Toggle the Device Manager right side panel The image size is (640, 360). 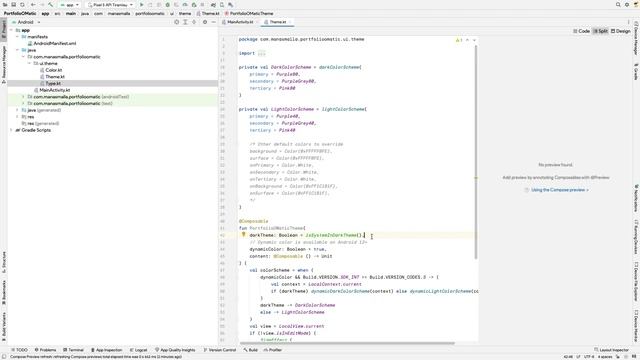pyautogui.click(x=636, y=38)
